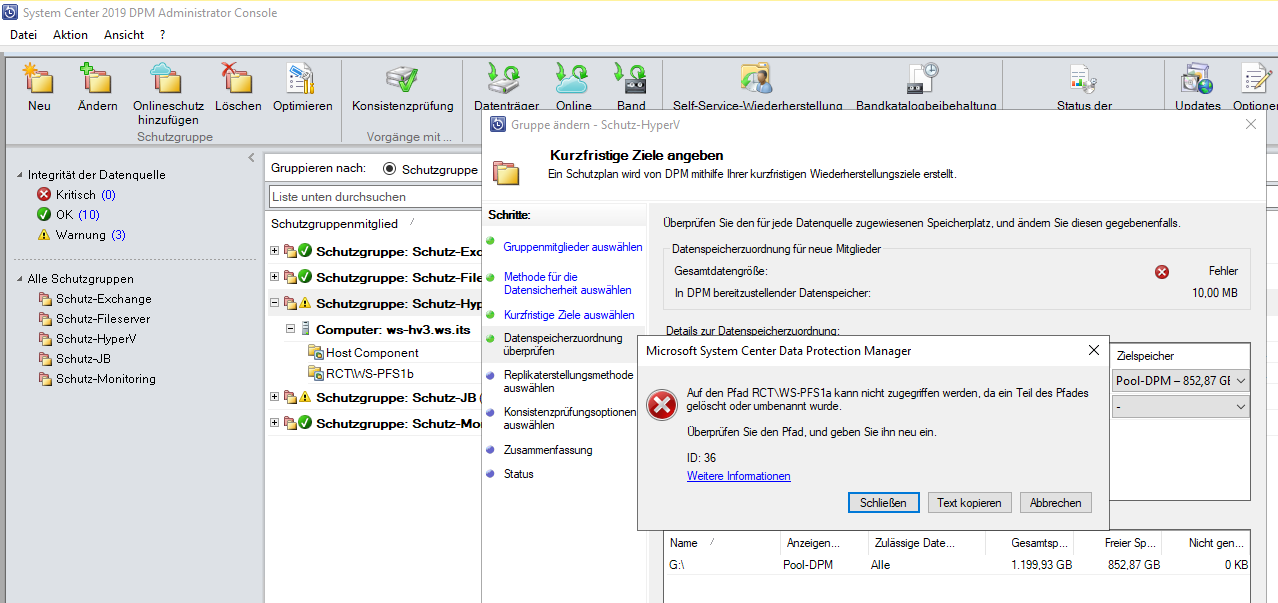Select Schutz-Exchange in sidebar tree
Image resolution: width=1278 pixels, height=603 pixels.
[x=104, y=299]
